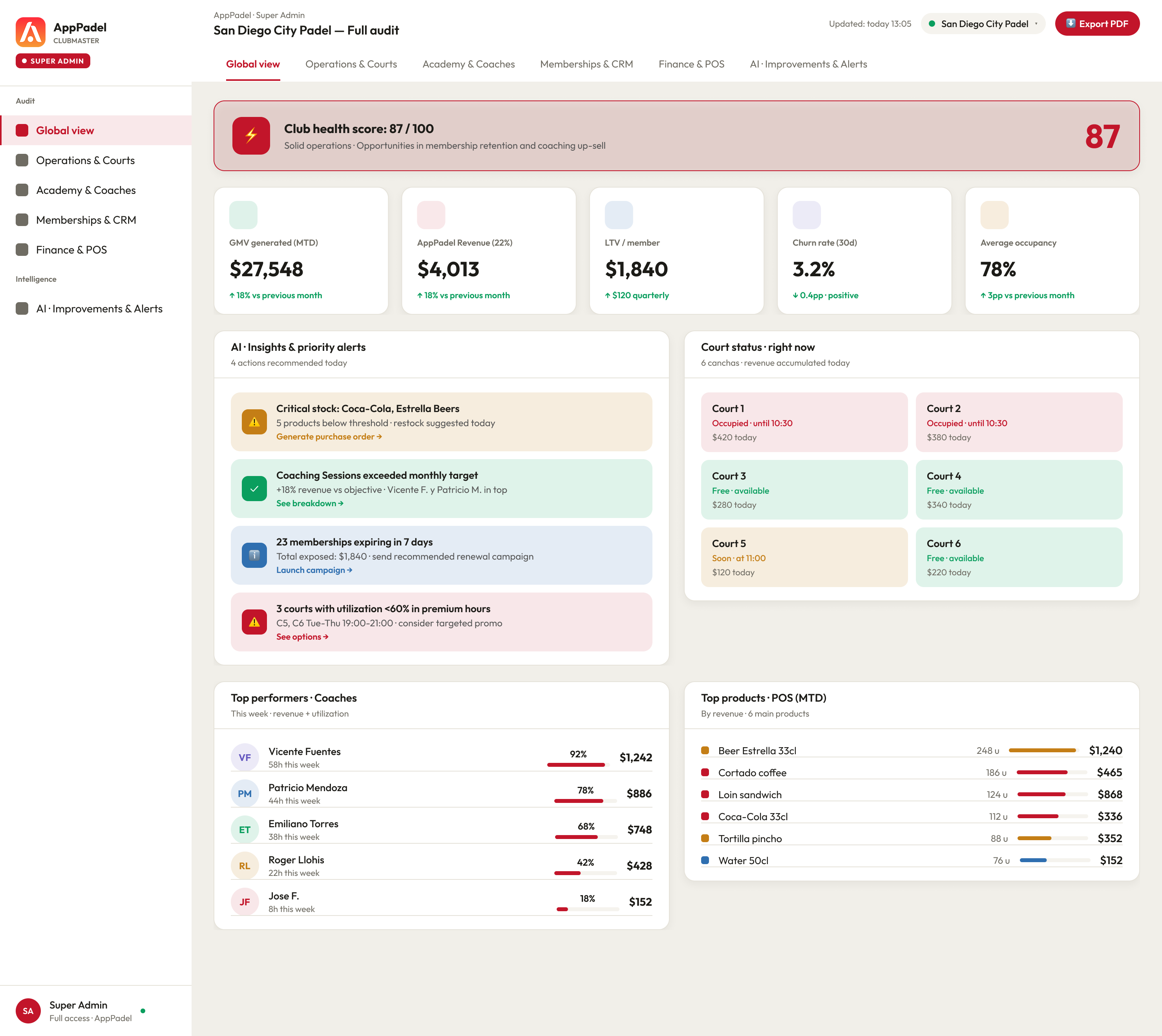
Task: Select the Court 1 occupied card
Action: (804, 422)
